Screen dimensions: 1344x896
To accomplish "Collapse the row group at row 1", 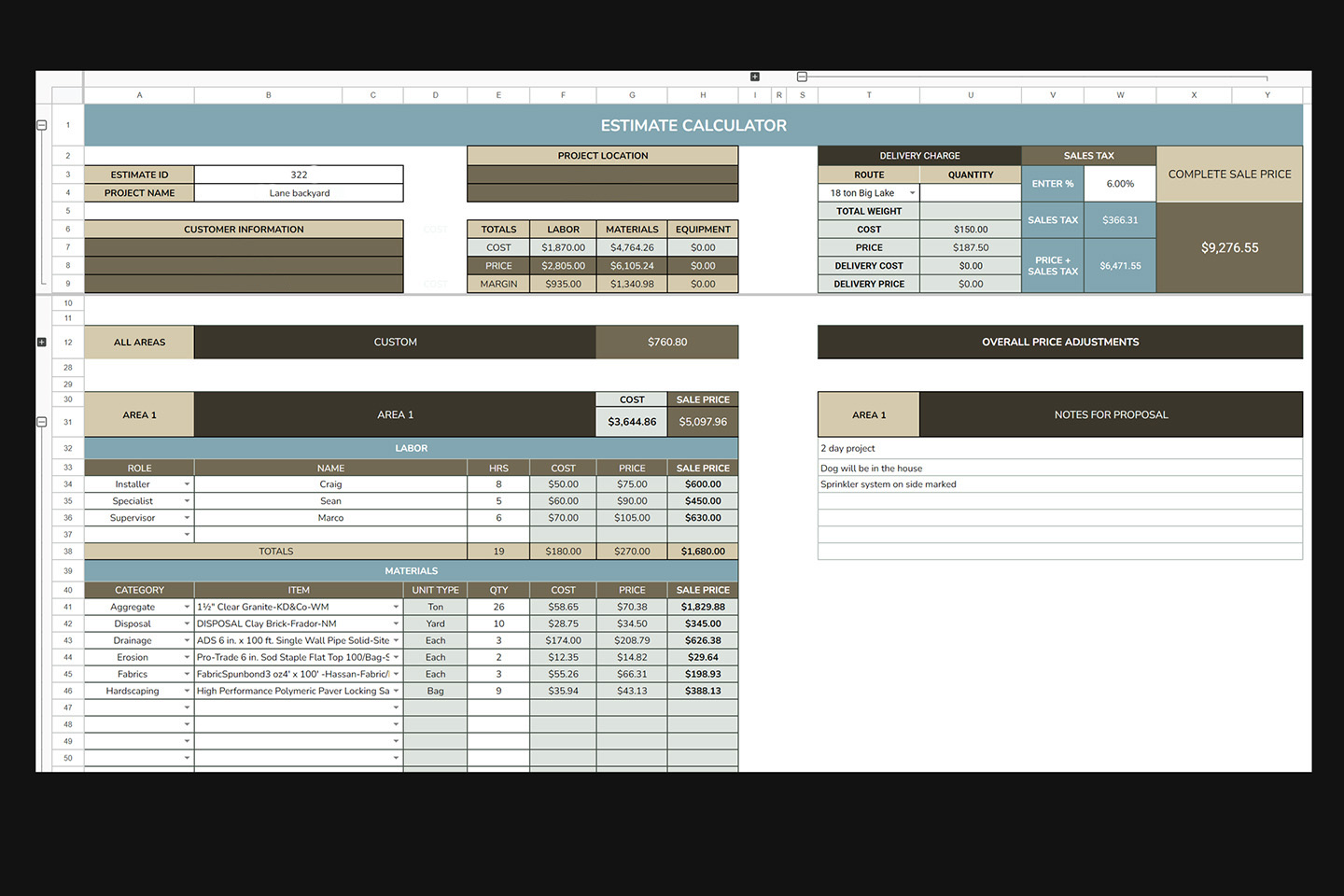I will [41, 125].
